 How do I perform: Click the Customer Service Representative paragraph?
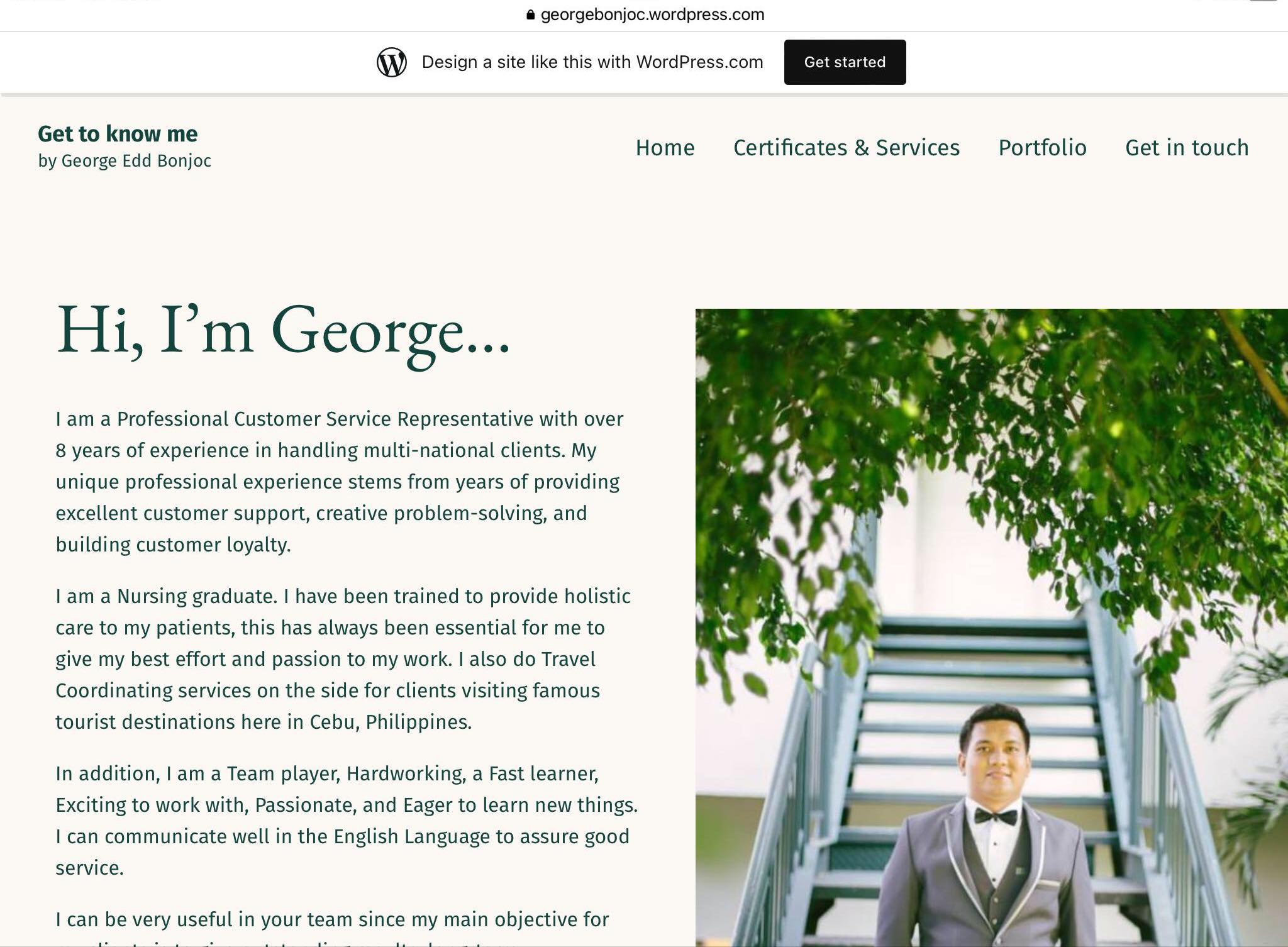pyautogui.click(x=340, y=482)
